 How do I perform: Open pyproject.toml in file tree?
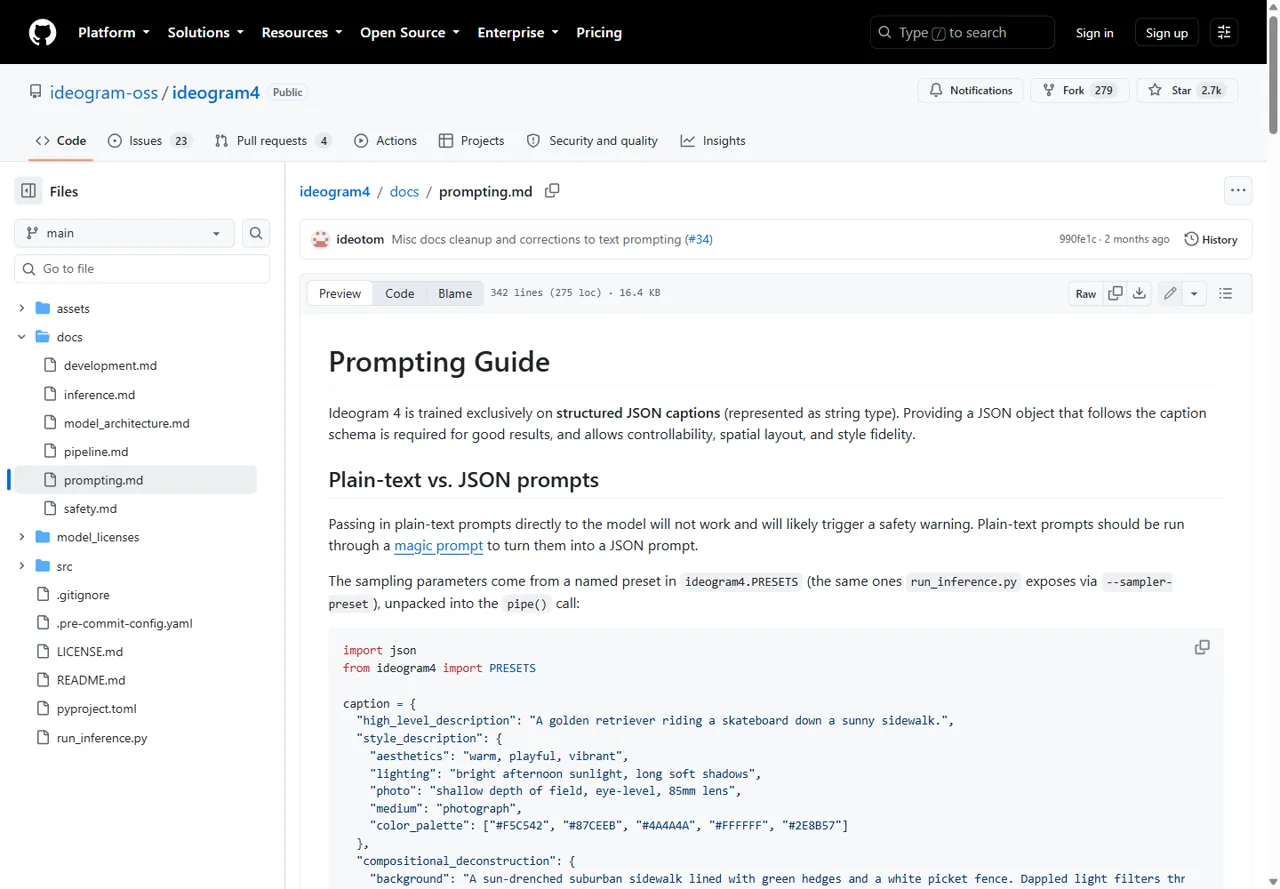pos(96,709)
